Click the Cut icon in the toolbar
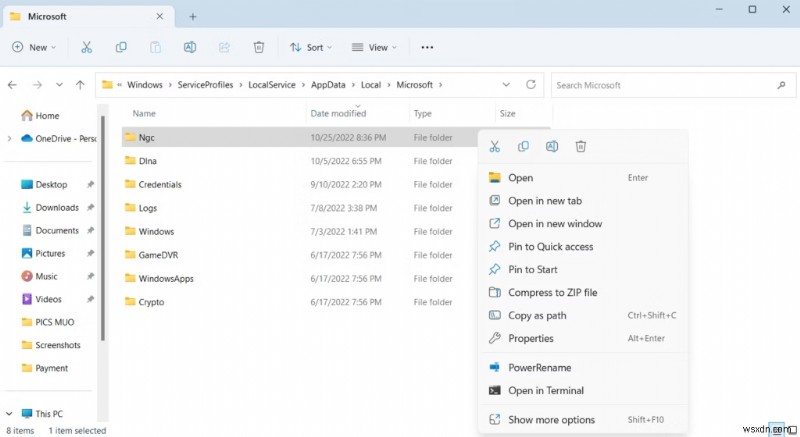Viewport: 800px width, 437px height. [x=87, y=47]
